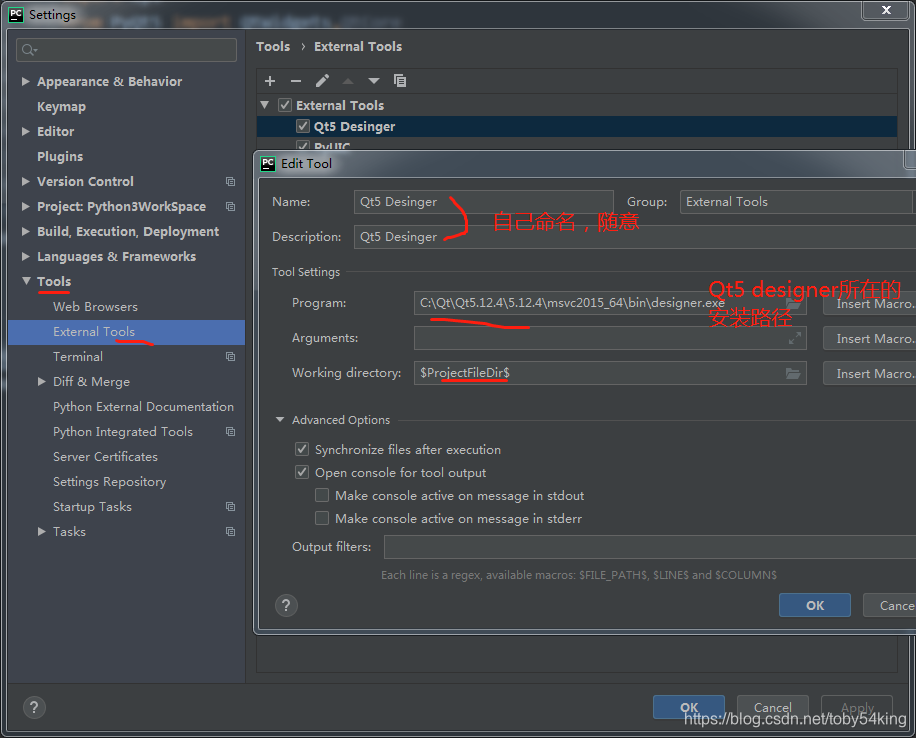Screen dimensions: 916x738
Task: Open Plugins settings page
Action: coord(60,157)
